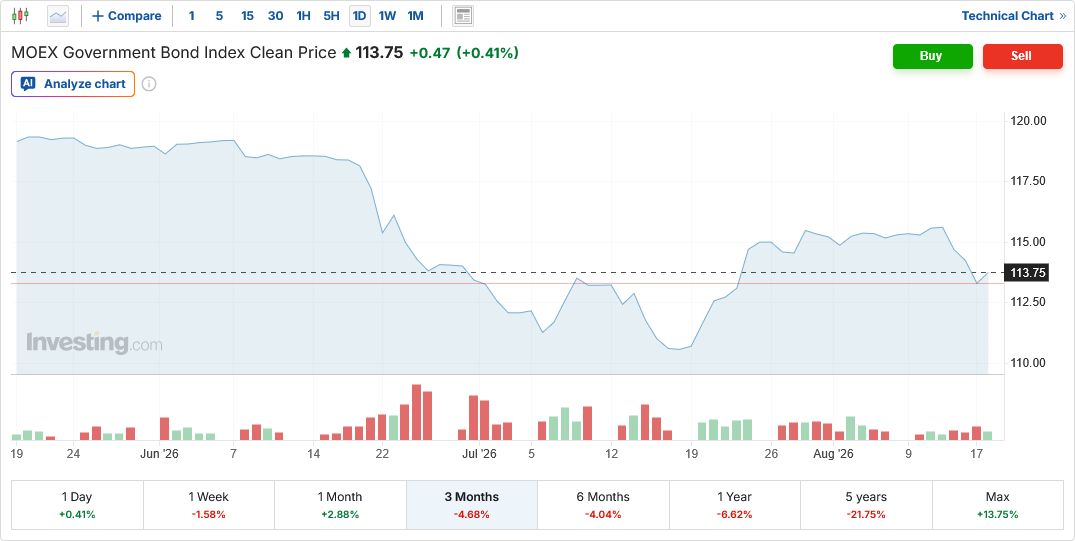Viewport: 1075px width, 541px height.
Task: Set interval to 15 minutes
Action: click(x=247, y=16)
